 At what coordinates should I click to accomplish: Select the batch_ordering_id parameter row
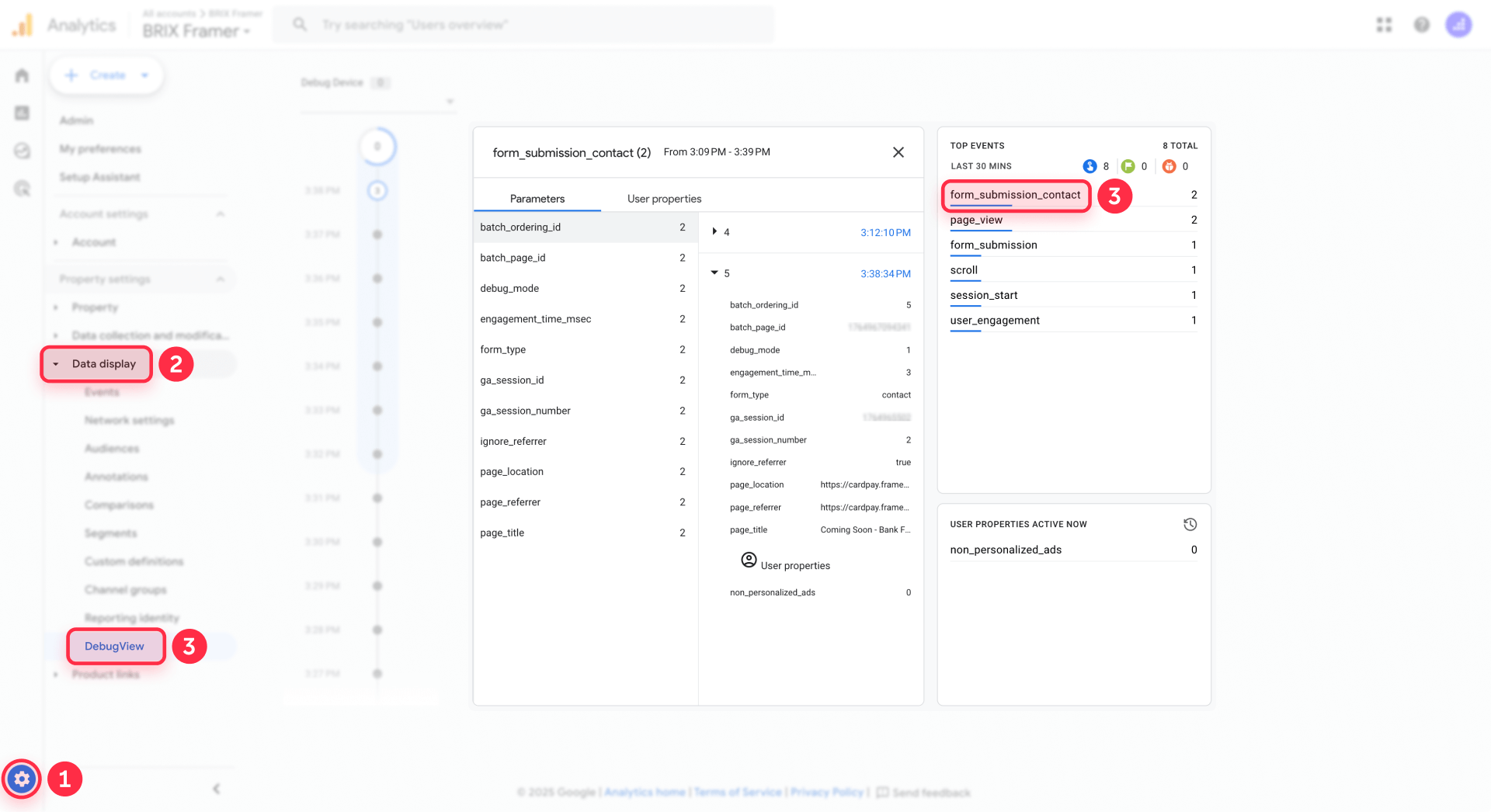[x=586, y=227]
